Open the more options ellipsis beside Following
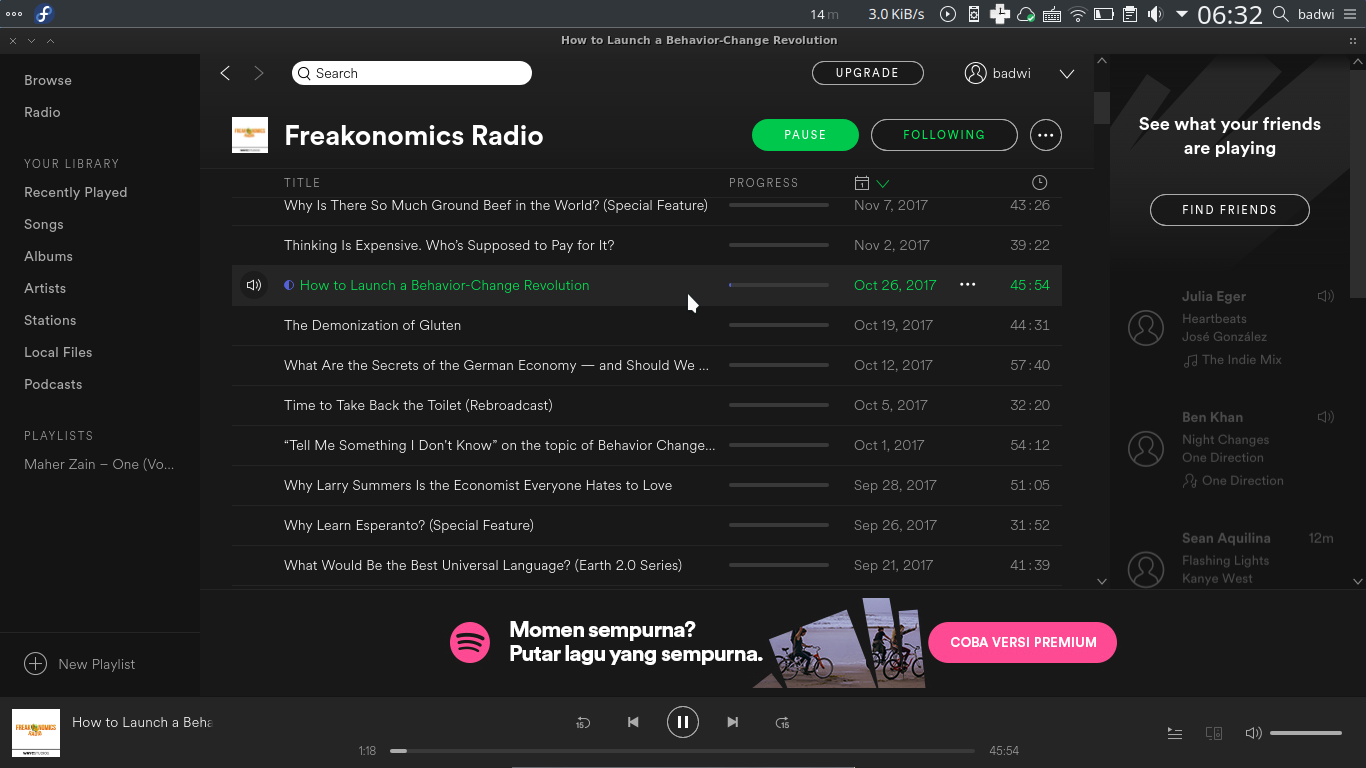Screen dimensions: 1366x768 1046,135
